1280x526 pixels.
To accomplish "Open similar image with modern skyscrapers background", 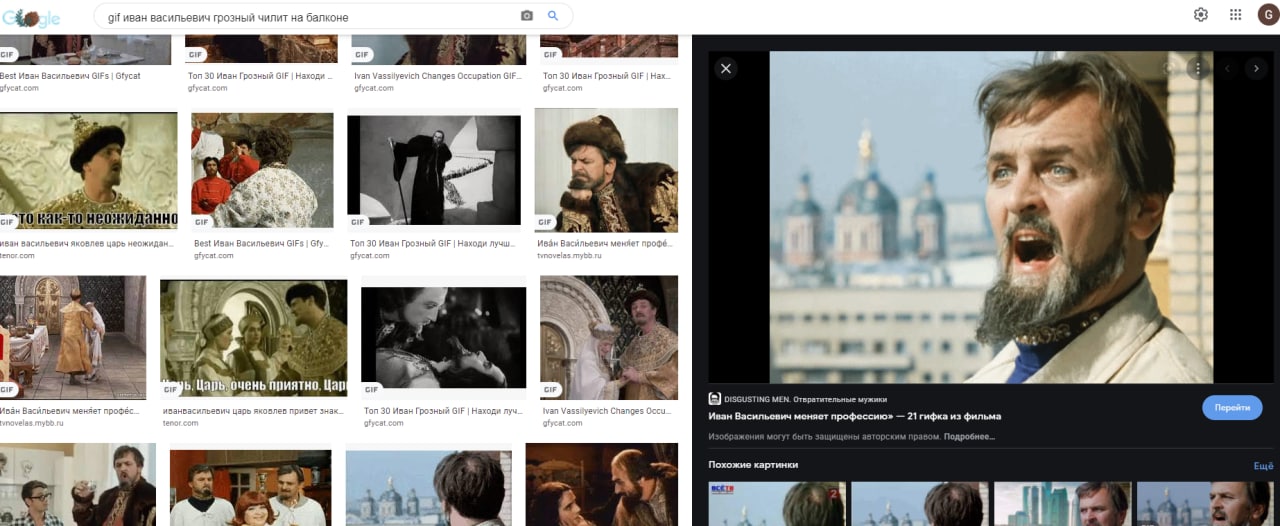I will pyautogui.click(x=1062, y=504).
